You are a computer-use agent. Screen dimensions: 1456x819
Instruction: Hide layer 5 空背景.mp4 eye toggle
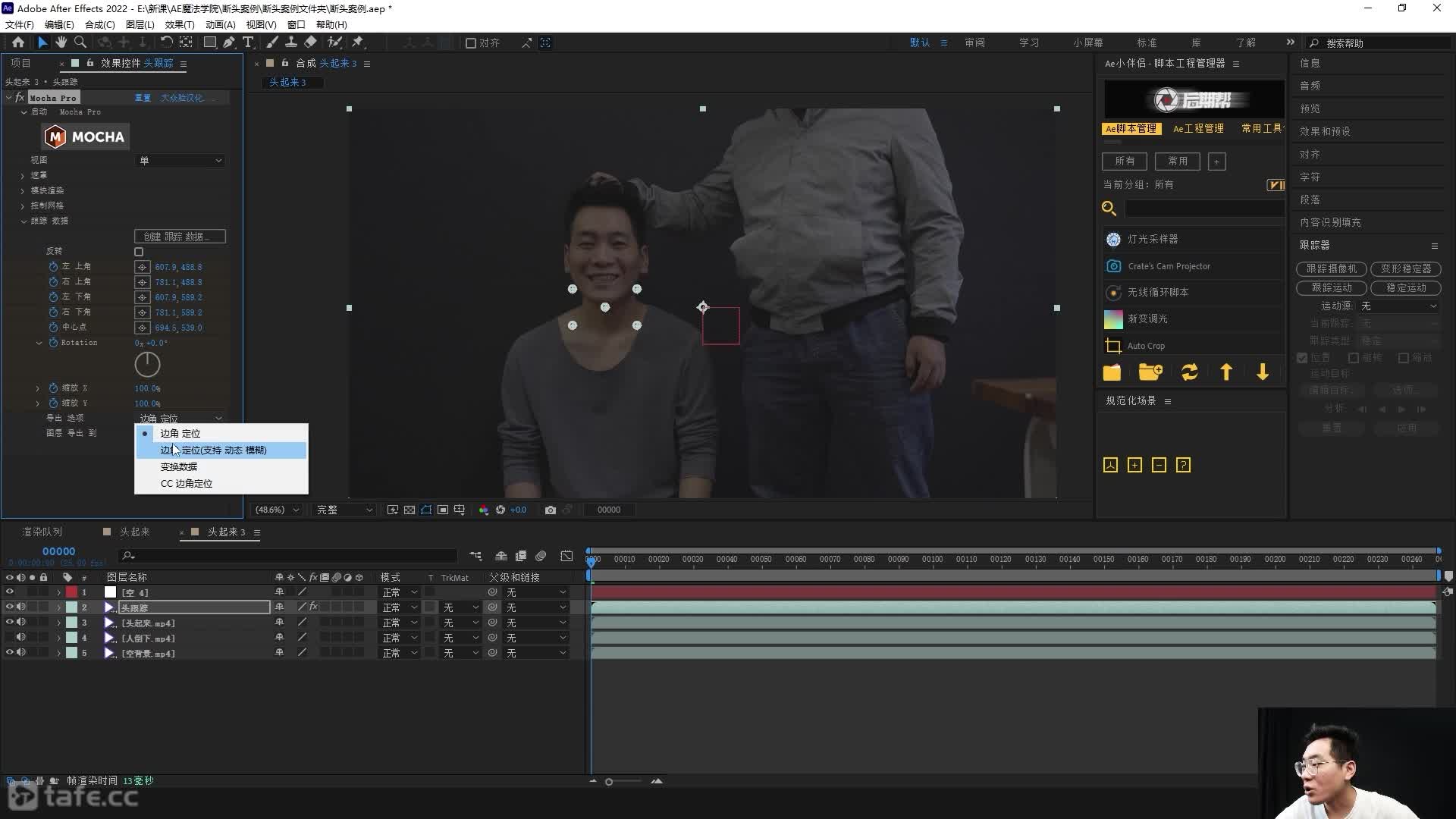click(x=10, y=653)
